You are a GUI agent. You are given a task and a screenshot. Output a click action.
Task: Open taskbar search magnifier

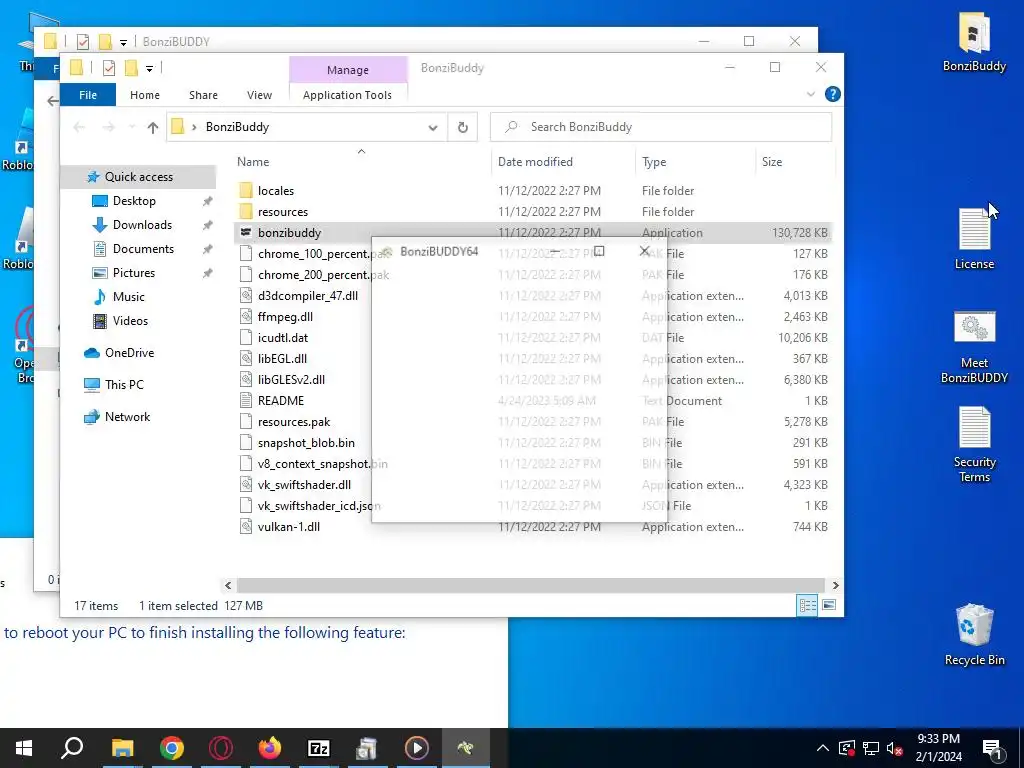pos(72,748)
